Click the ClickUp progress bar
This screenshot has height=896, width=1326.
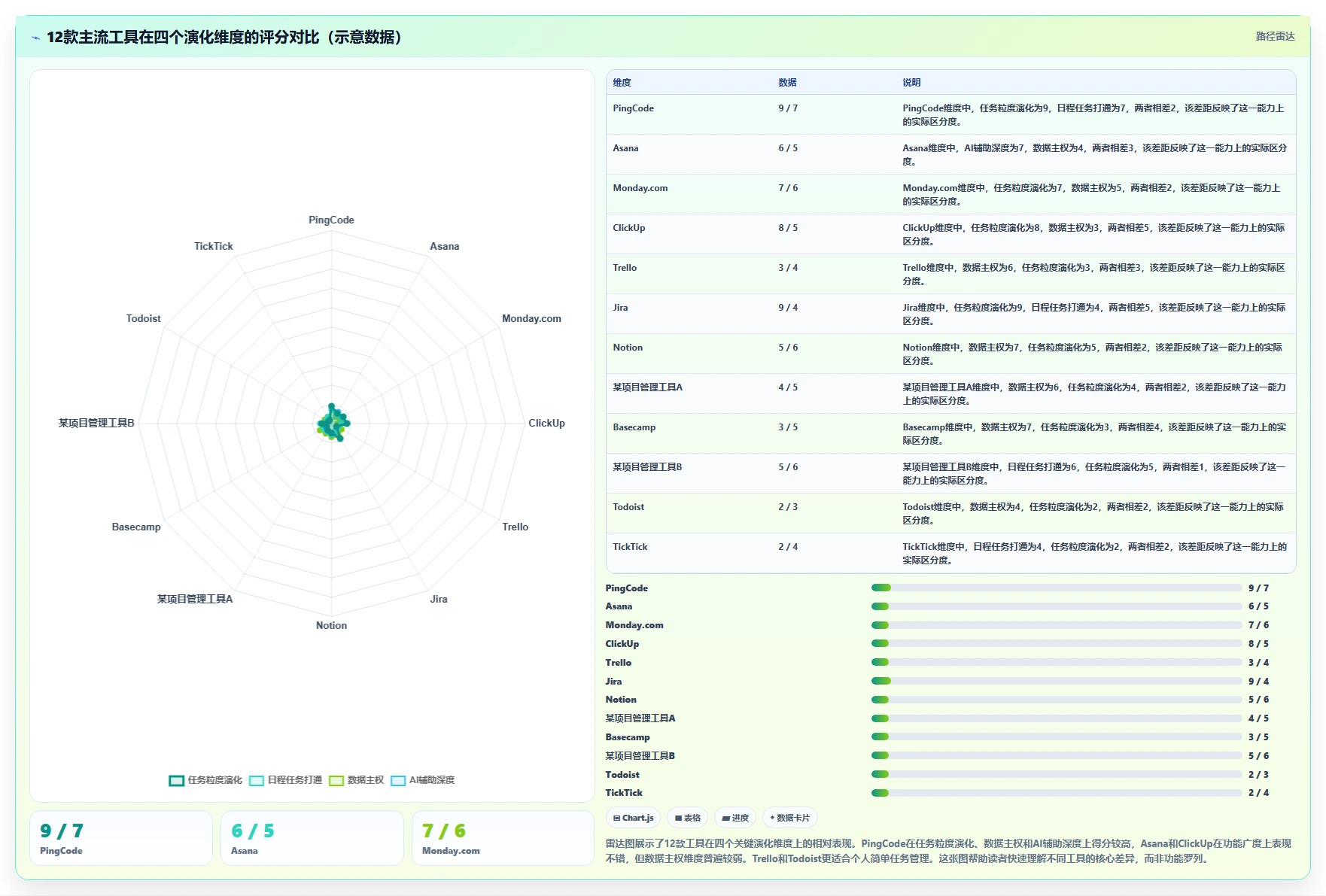click(x=1057, y=643)
